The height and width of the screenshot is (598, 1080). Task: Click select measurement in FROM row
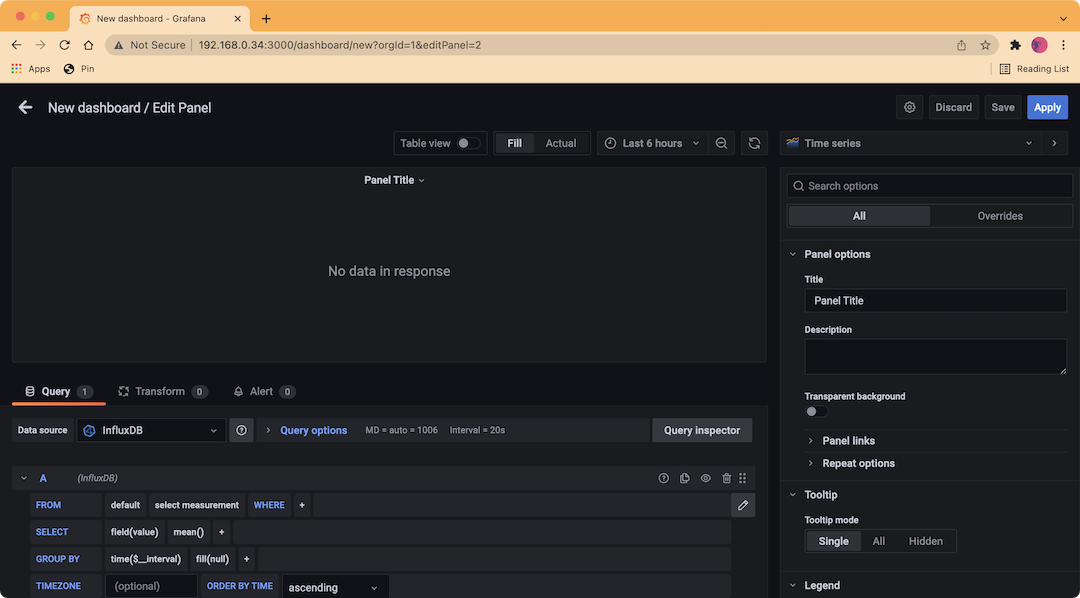coord(196,505)
